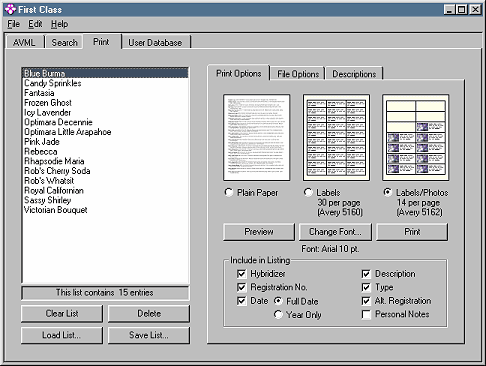Maximize the First Class window
486x366 pixels.
pos(461,10)
